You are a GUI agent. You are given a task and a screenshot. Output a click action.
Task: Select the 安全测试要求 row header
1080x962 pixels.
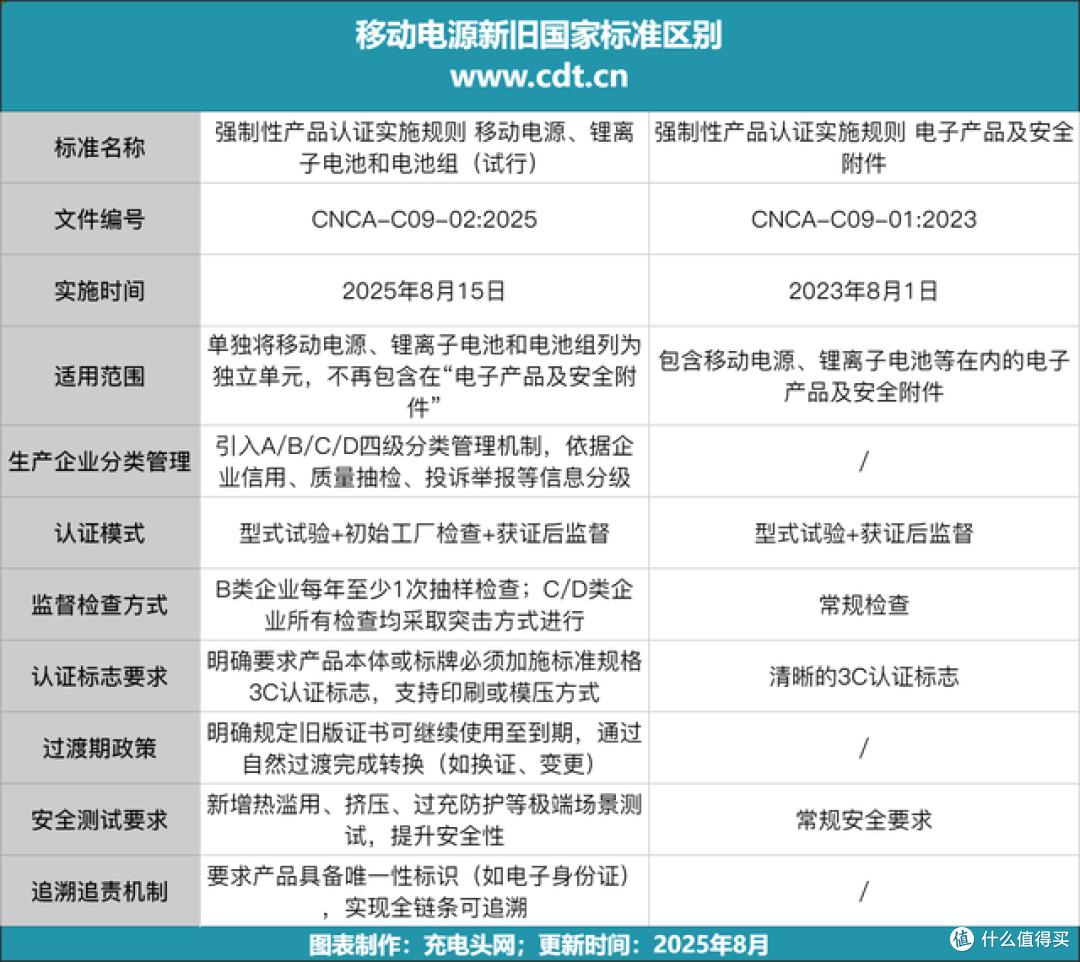click(100, 819)
